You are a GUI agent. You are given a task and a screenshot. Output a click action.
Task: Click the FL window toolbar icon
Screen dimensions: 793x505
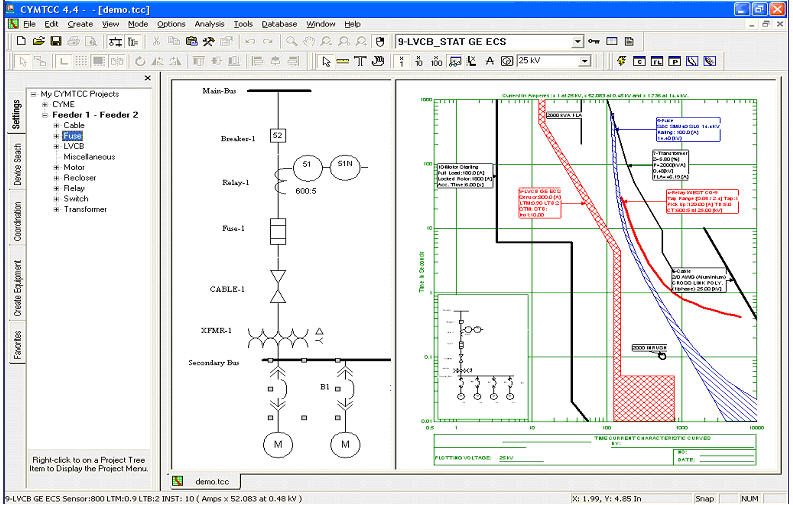[657, 61]
